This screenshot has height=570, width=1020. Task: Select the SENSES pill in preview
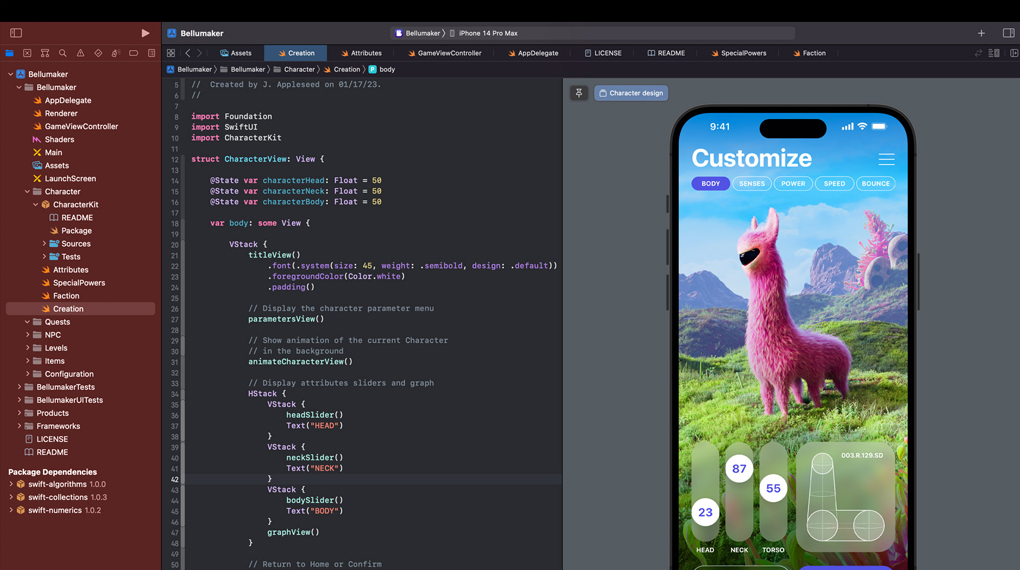tap(752, 183)
